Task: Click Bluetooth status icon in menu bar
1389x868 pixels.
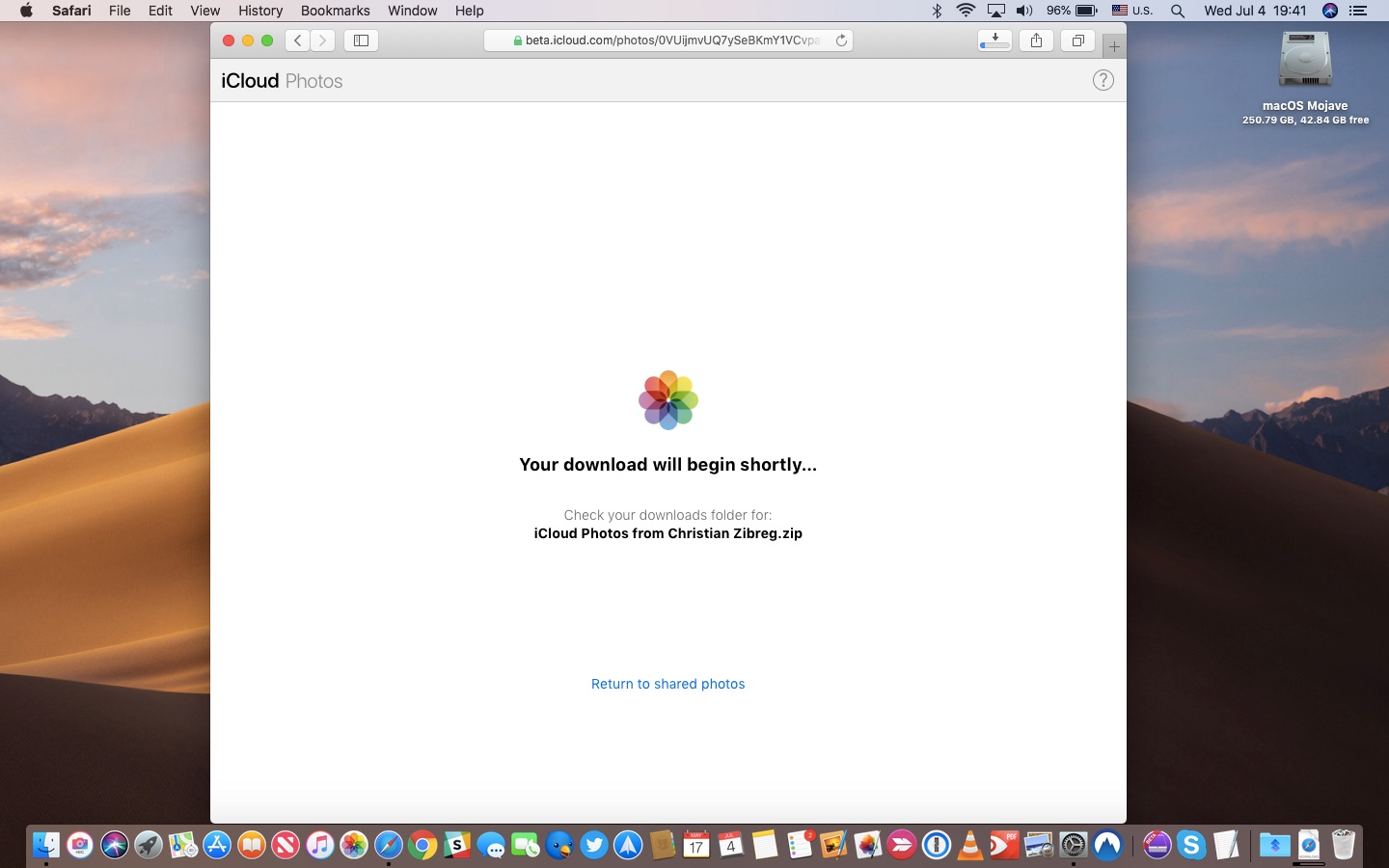Action: click(x=936, y=11)
